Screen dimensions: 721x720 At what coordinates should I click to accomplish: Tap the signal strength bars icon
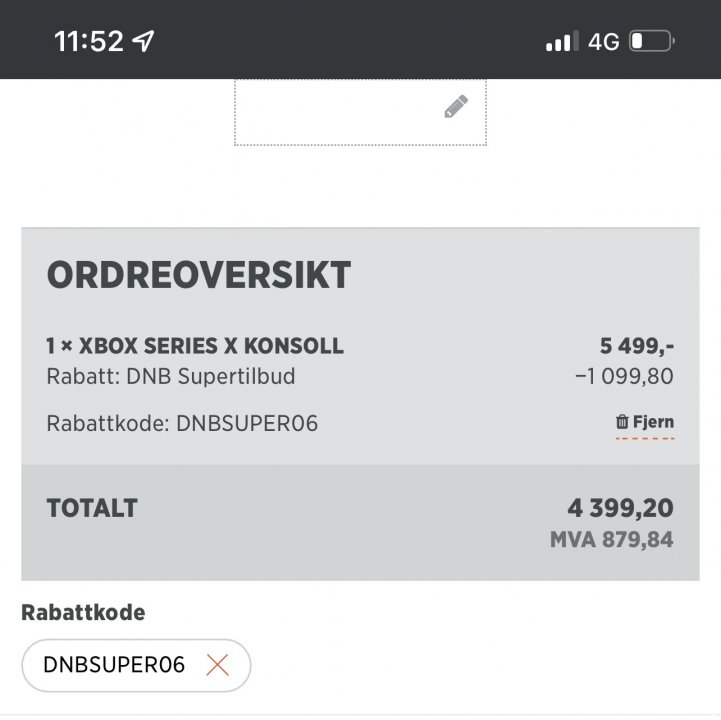(562, 42)
